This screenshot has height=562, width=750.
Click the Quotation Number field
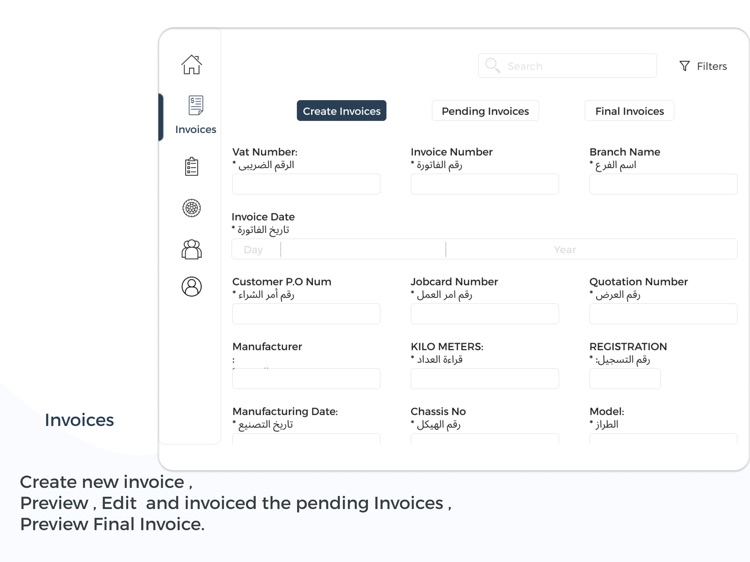tap(663, 314)
